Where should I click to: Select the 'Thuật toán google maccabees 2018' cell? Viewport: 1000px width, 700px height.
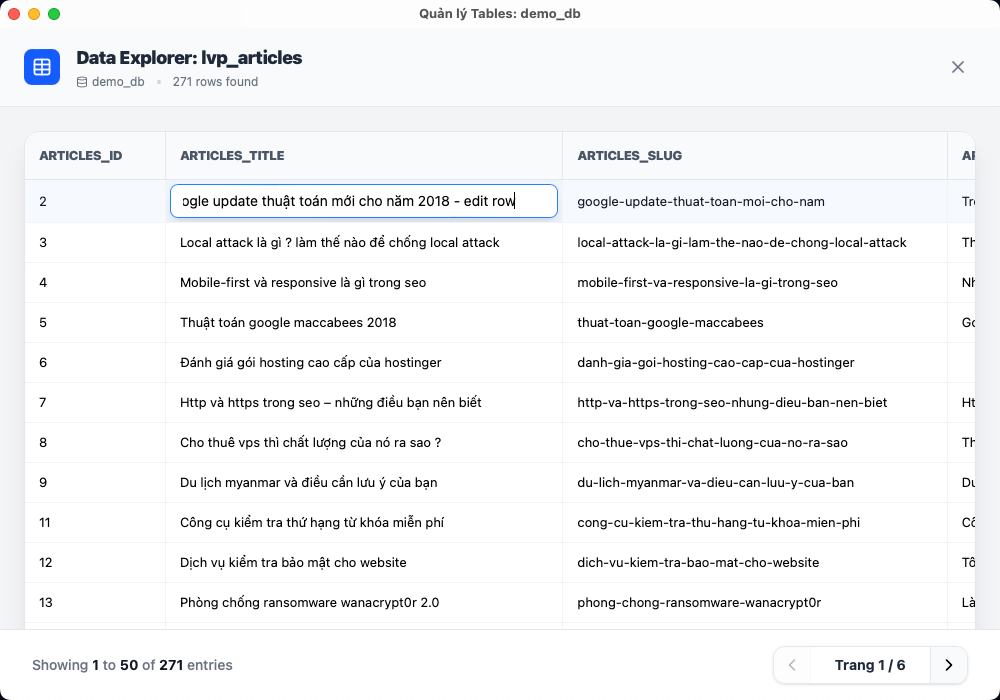[288, 322]
